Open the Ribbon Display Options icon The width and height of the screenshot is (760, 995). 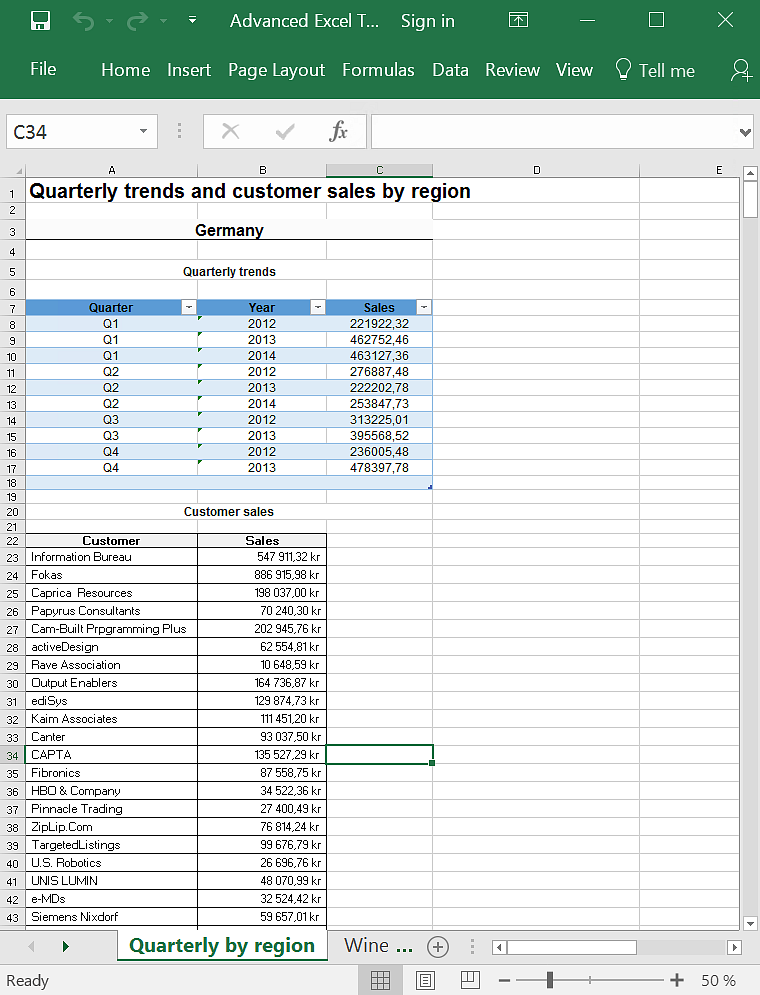[x=518, y=21]
